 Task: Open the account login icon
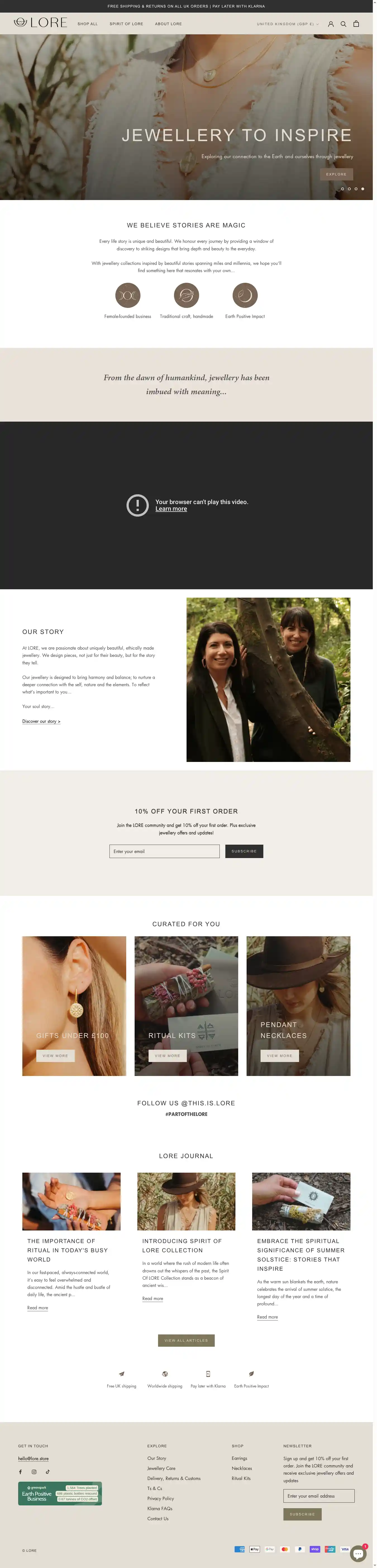(331, 24)
